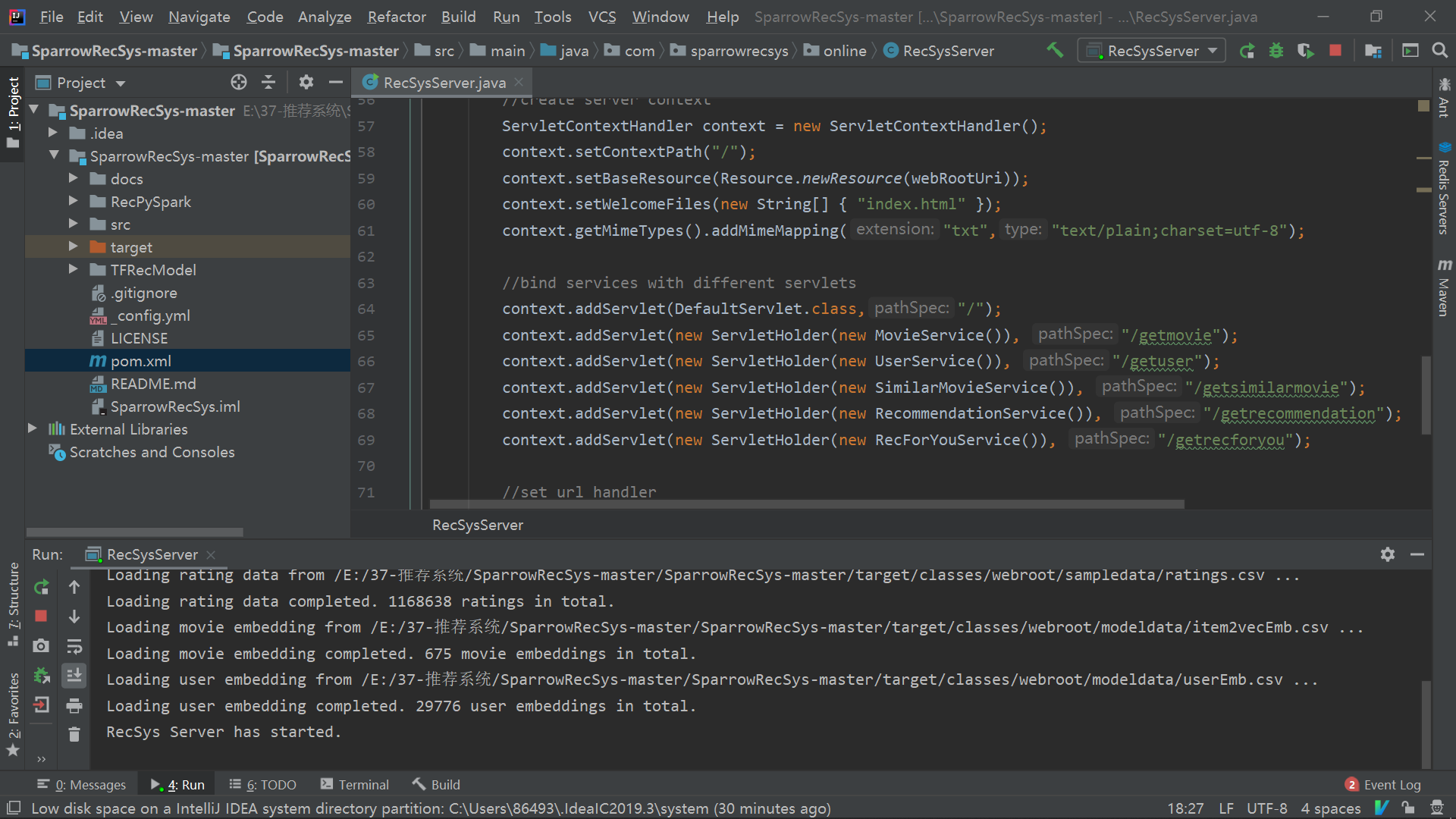Click the Debug RecSysServer bug icon
The width and height of the screenshot is (1456, 819).
(1276, 51)
